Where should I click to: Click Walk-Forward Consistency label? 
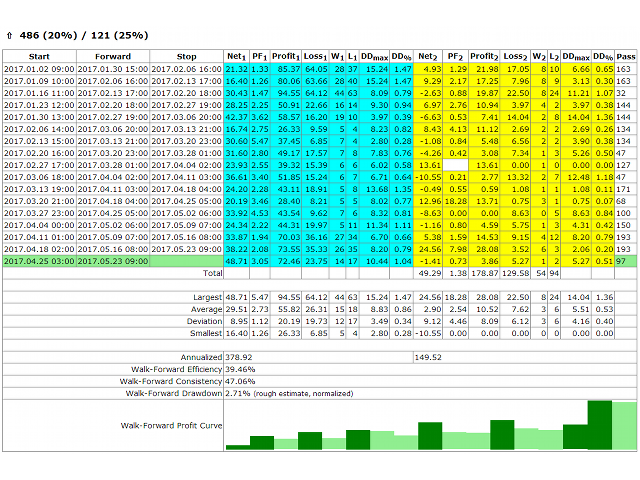pyautogui.click(x=171, y=381)
